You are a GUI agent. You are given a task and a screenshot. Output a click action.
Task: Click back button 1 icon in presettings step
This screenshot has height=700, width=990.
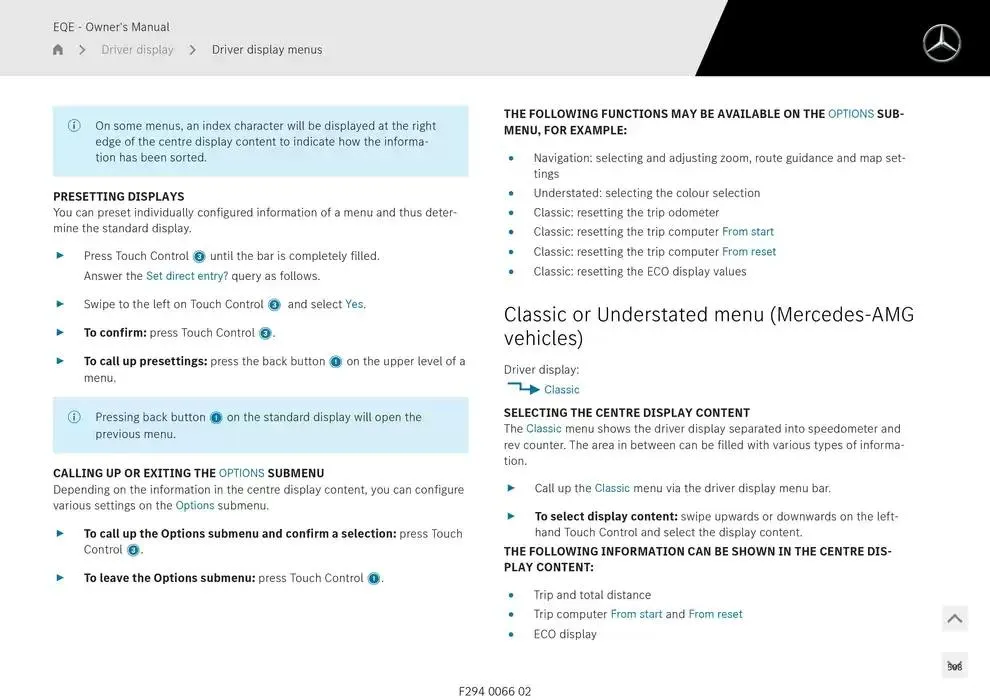coord(336,362)
